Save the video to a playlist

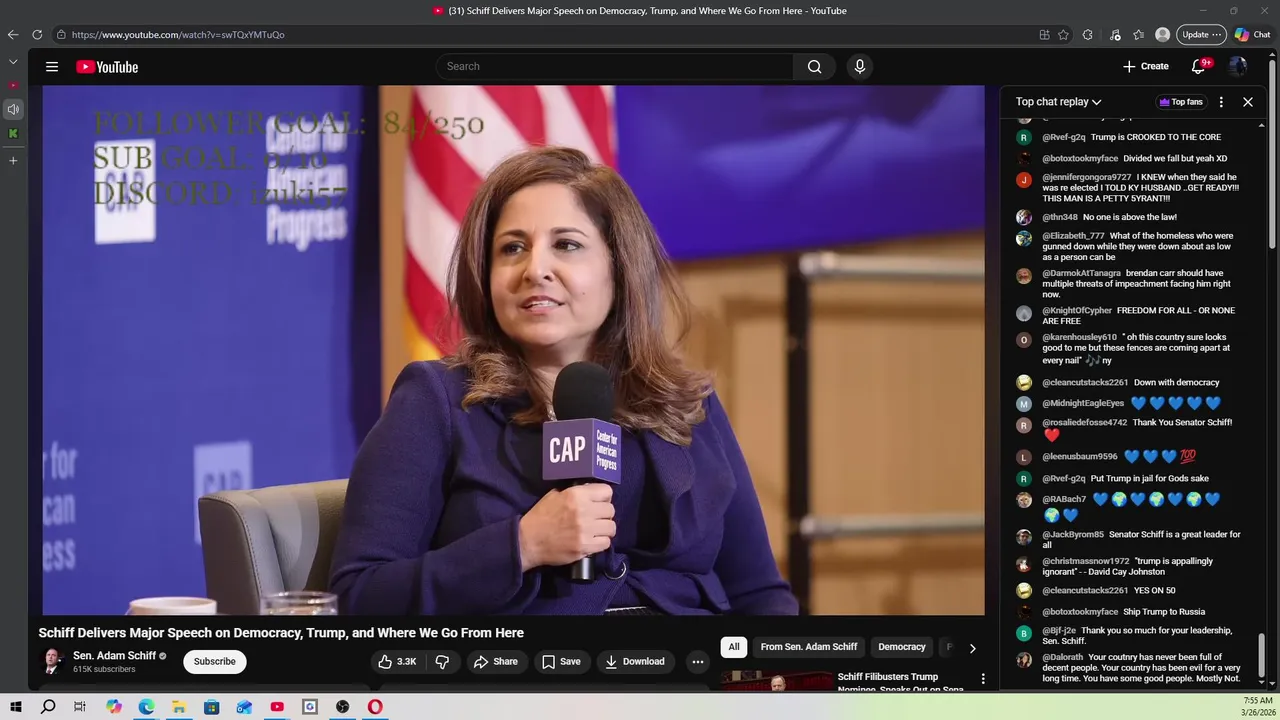561,662
